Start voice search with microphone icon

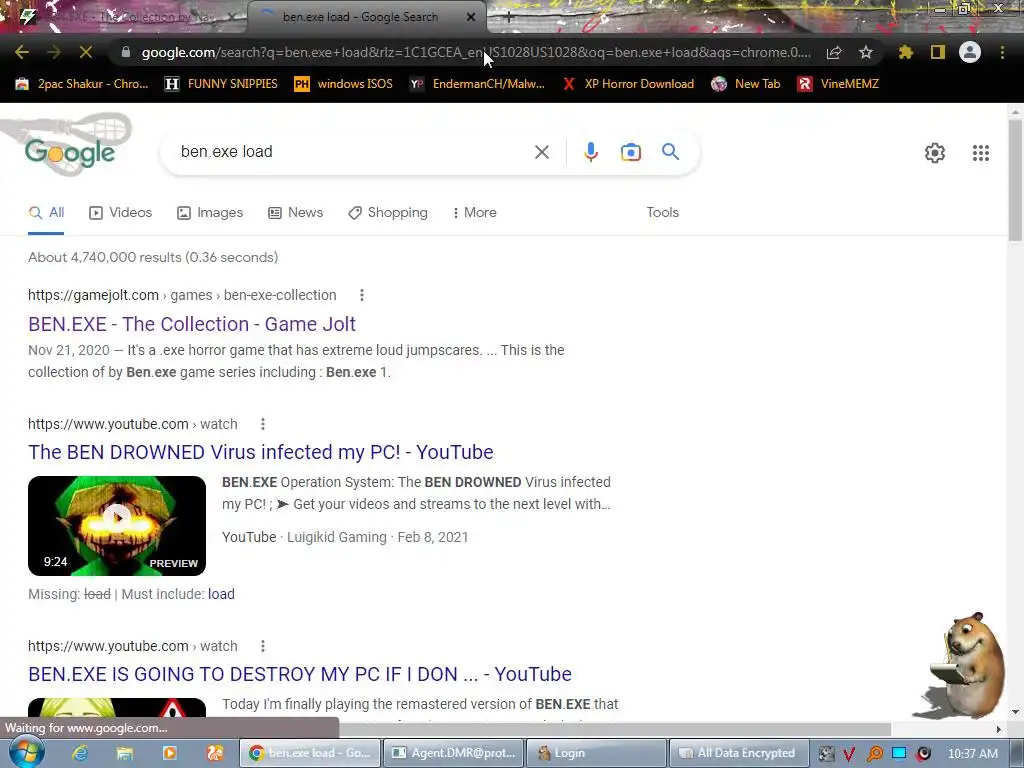click(x=590, y=152)
